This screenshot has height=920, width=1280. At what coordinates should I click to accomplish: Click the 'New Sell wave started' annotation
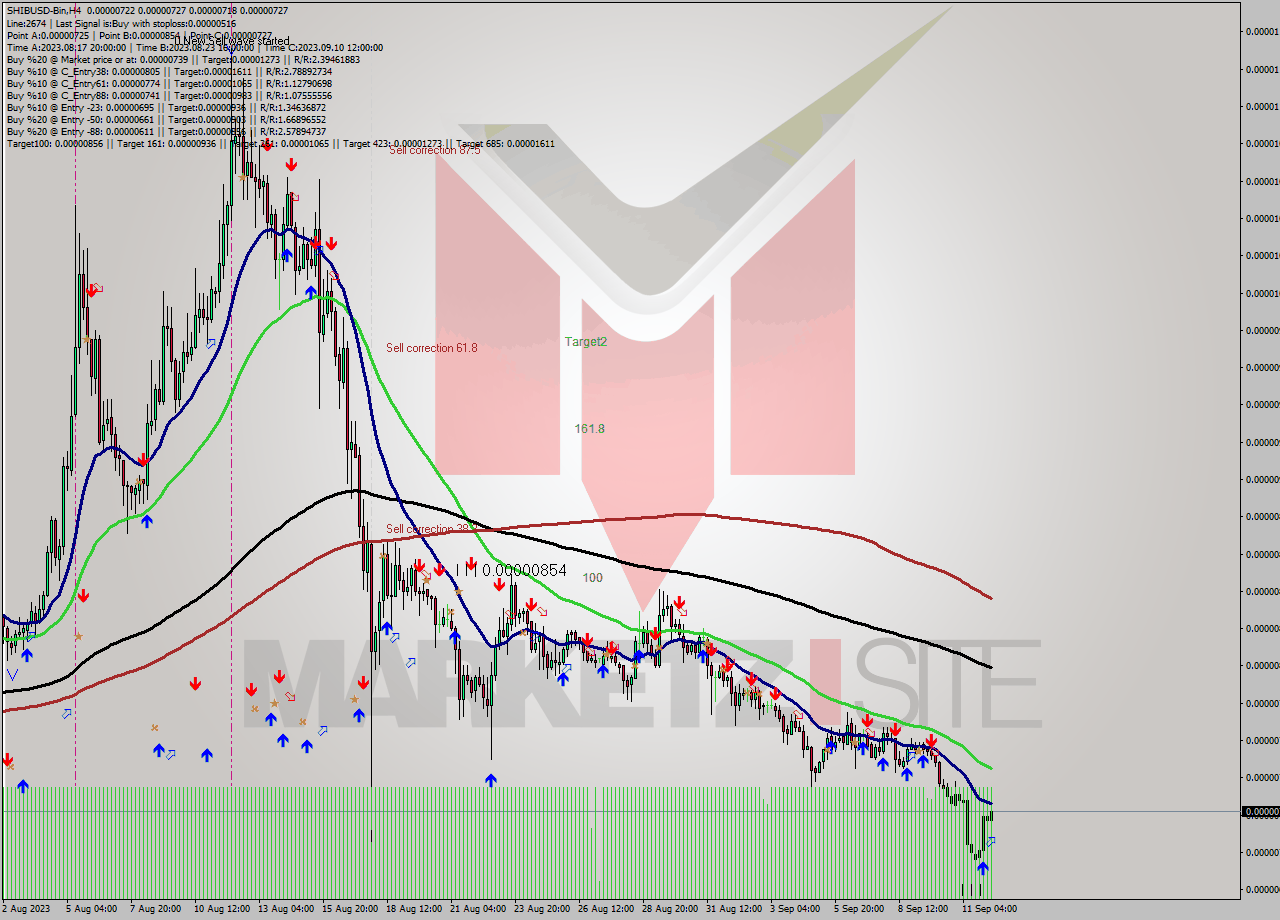[232, 42]
